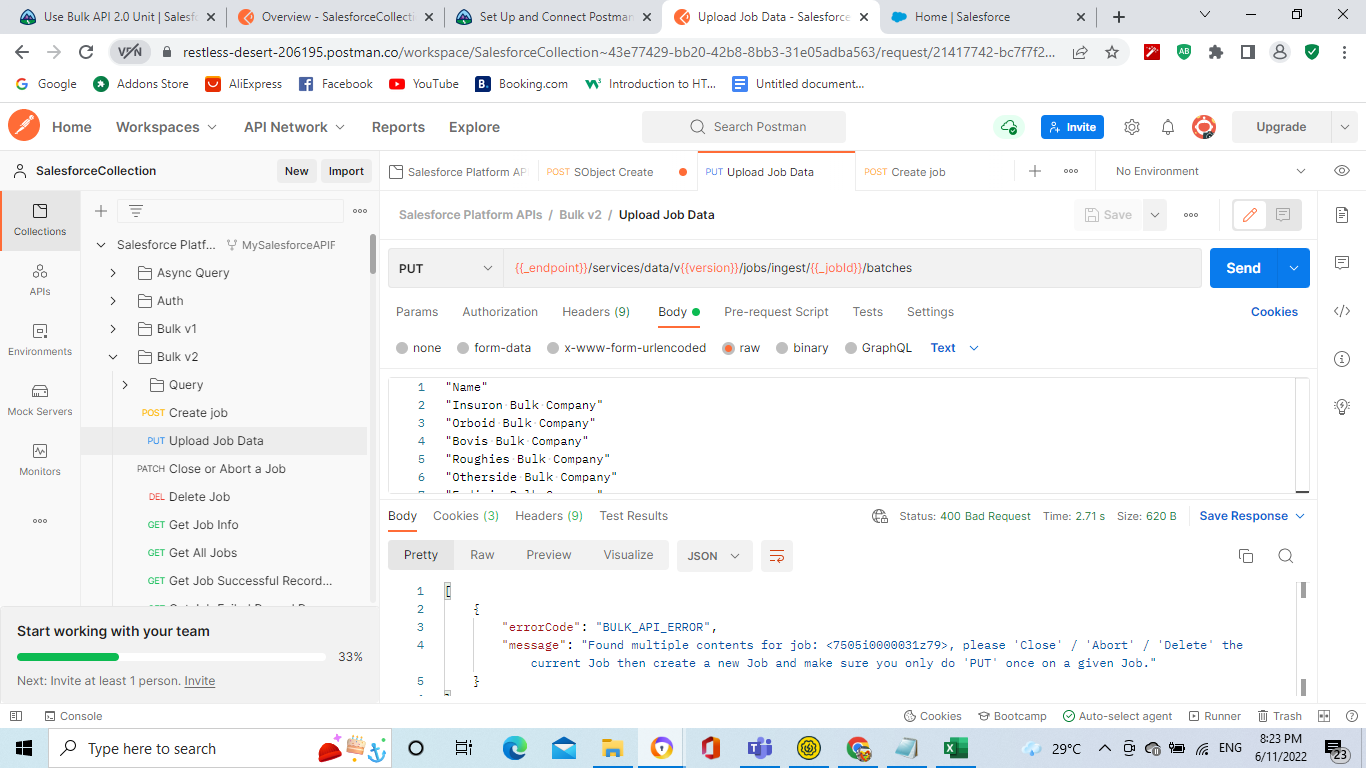Open the Save Response dropdown
1366x768 pixels.
point(1253,516)
